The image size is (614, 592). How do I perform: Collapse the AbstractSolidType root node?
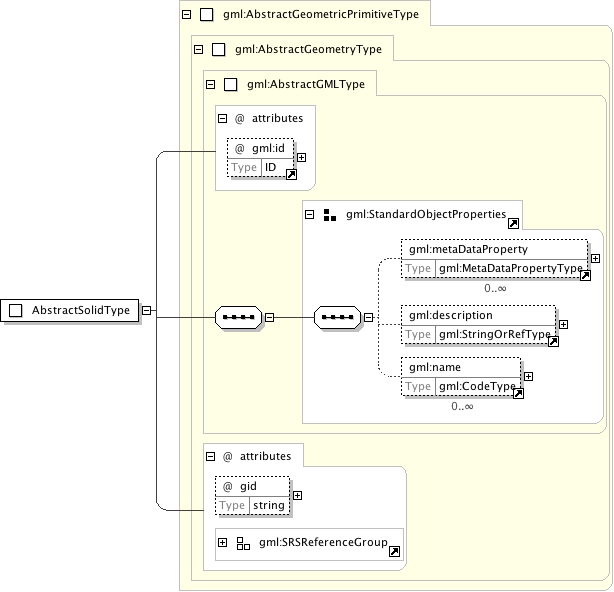pyautogui.click(x=146, y=310)
